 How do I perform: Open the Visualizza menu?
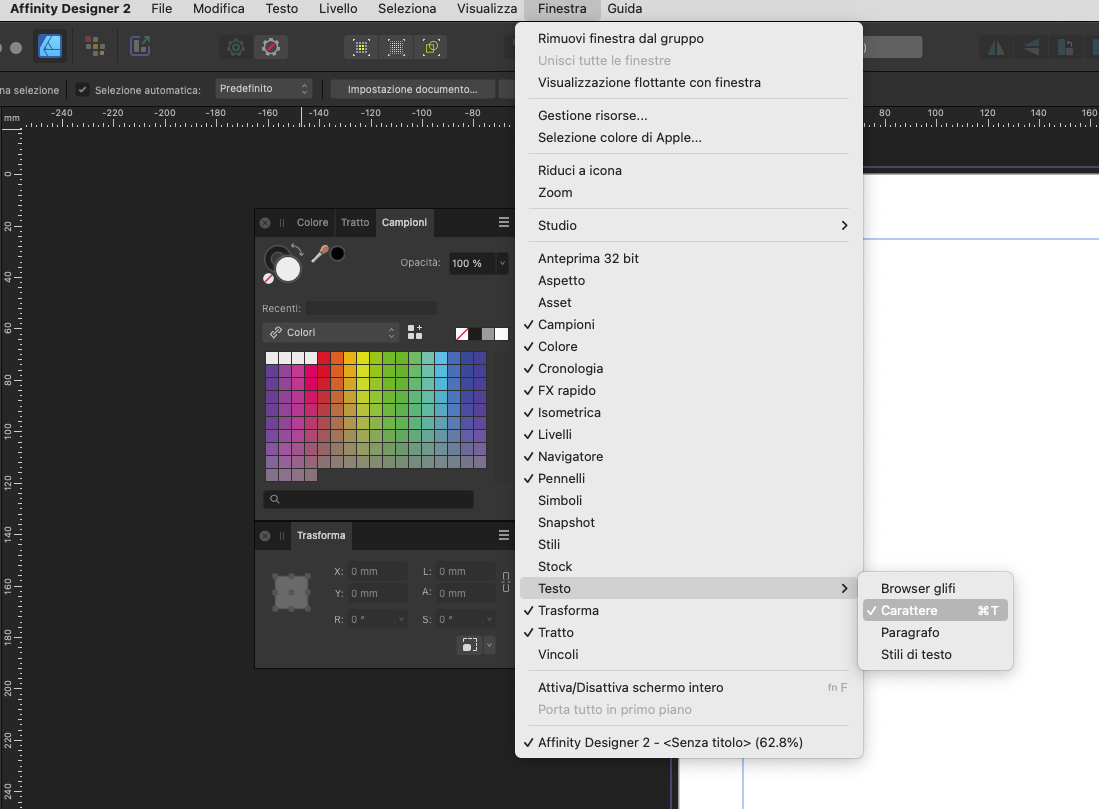(x=487, y=9)
